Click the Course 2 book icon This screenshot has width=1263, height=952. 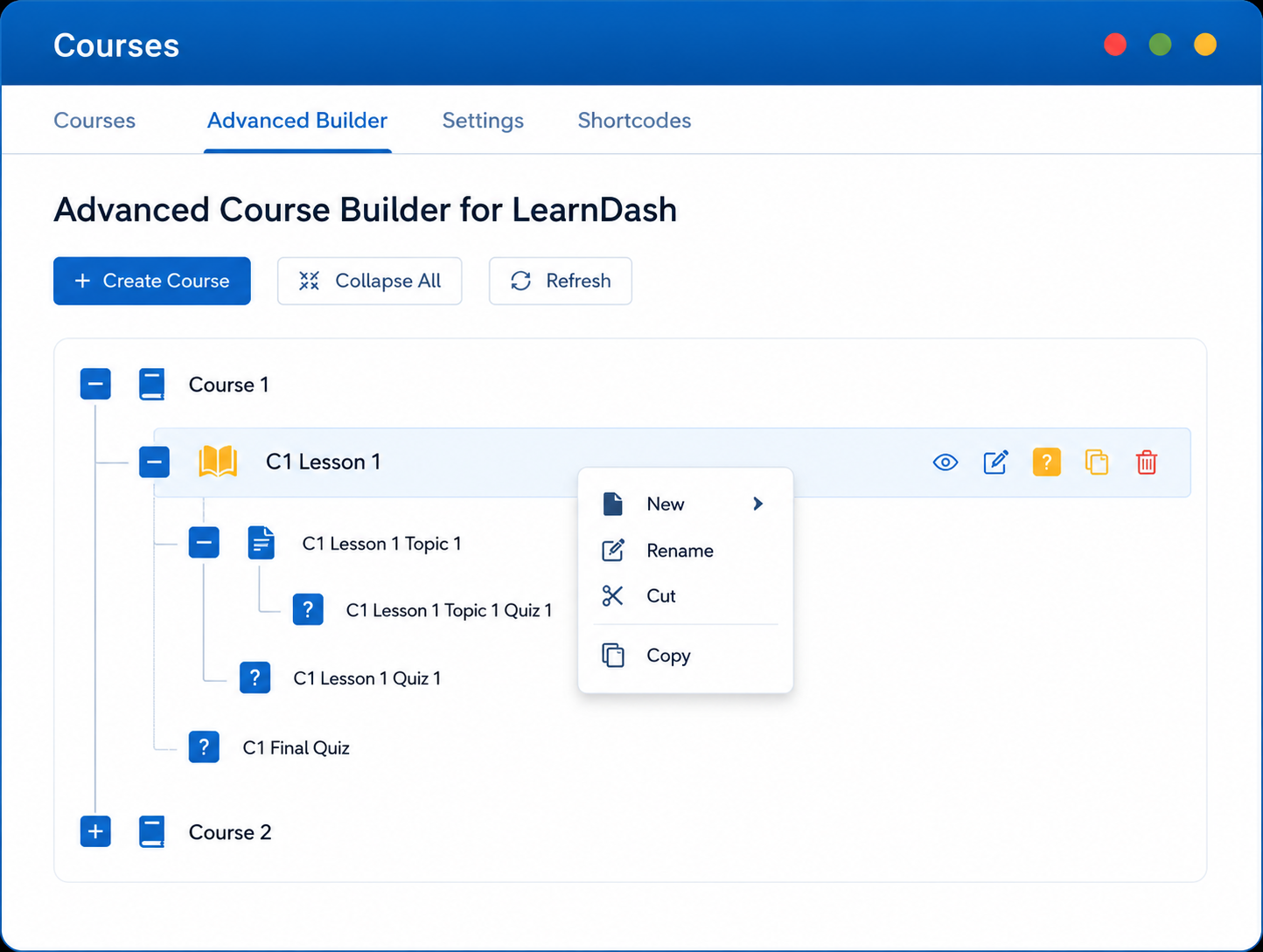click(152, 831)
